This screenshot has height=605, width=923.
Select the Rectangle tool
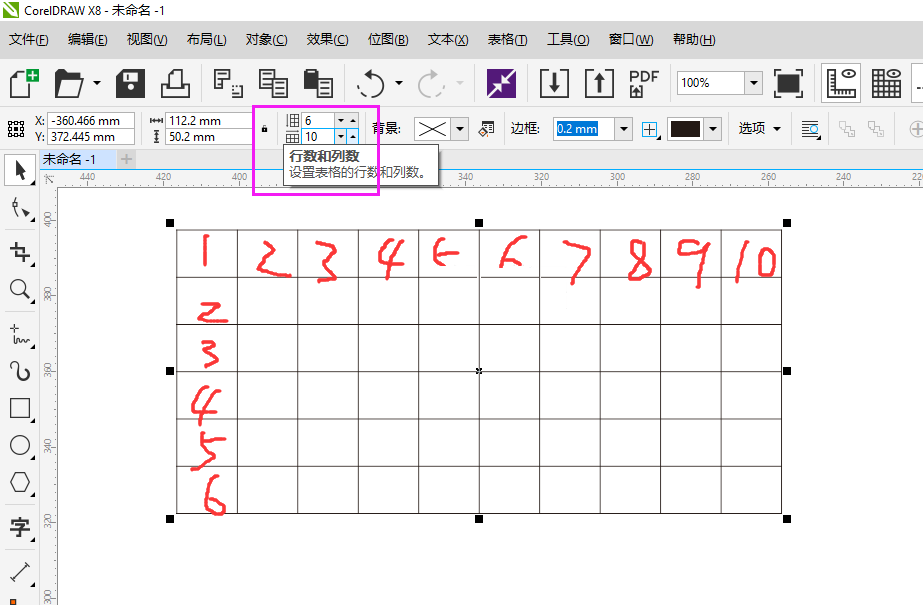pos(20,408)
